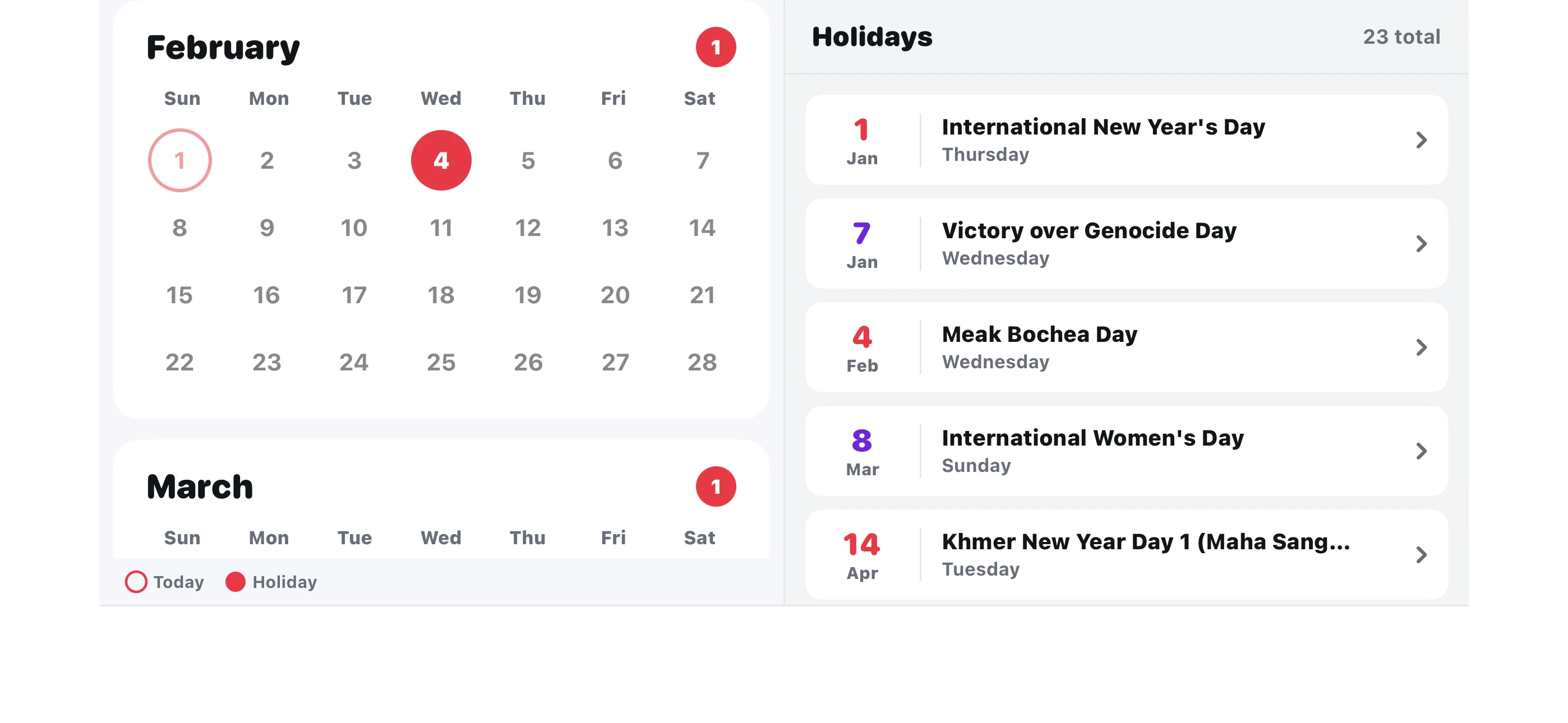
Task: Select February 14 on the calendar
Action: [701, 228]
